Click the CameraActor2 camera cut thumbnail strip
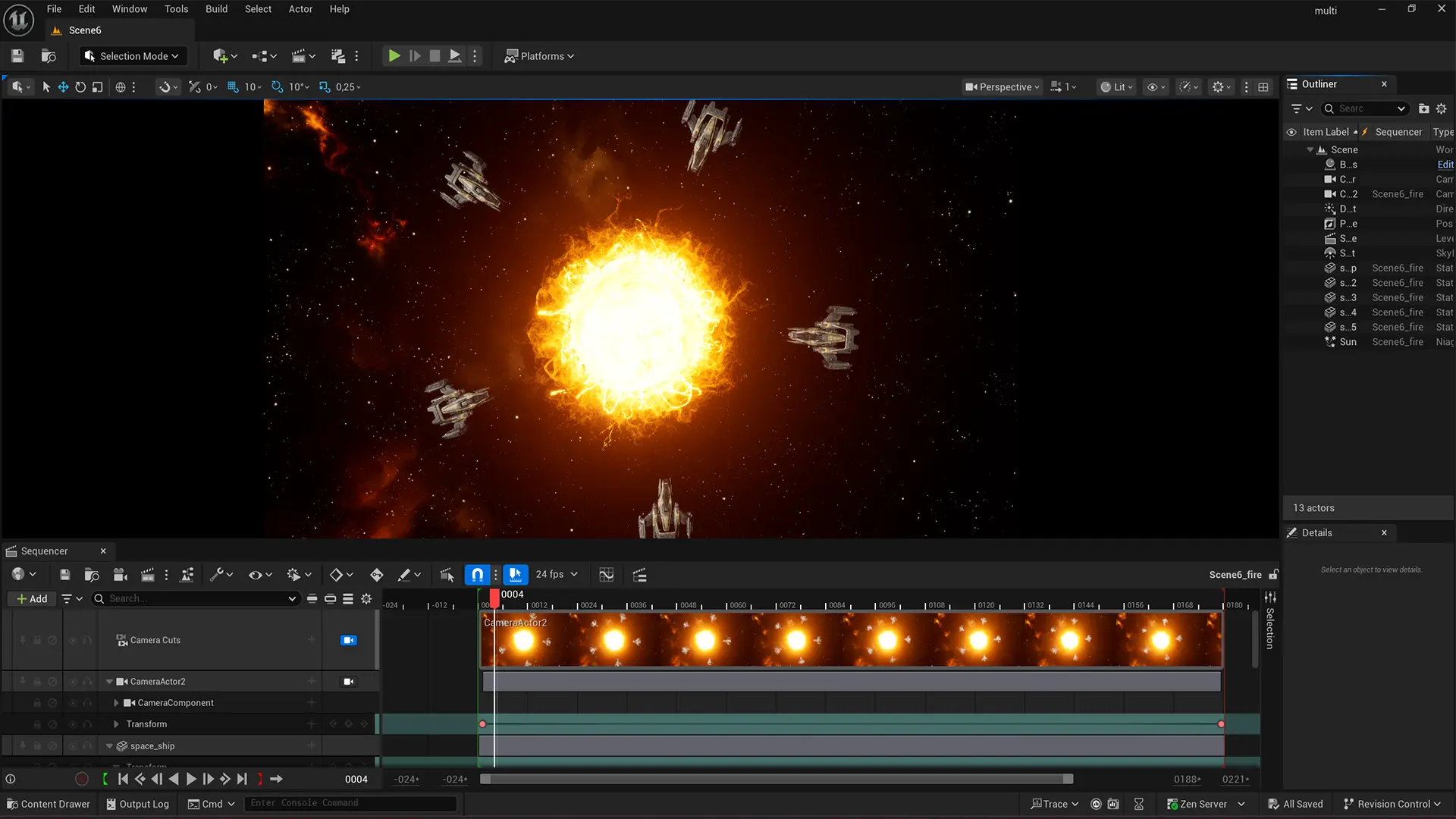The image size is (1456, 819). (x=851, y=641)
